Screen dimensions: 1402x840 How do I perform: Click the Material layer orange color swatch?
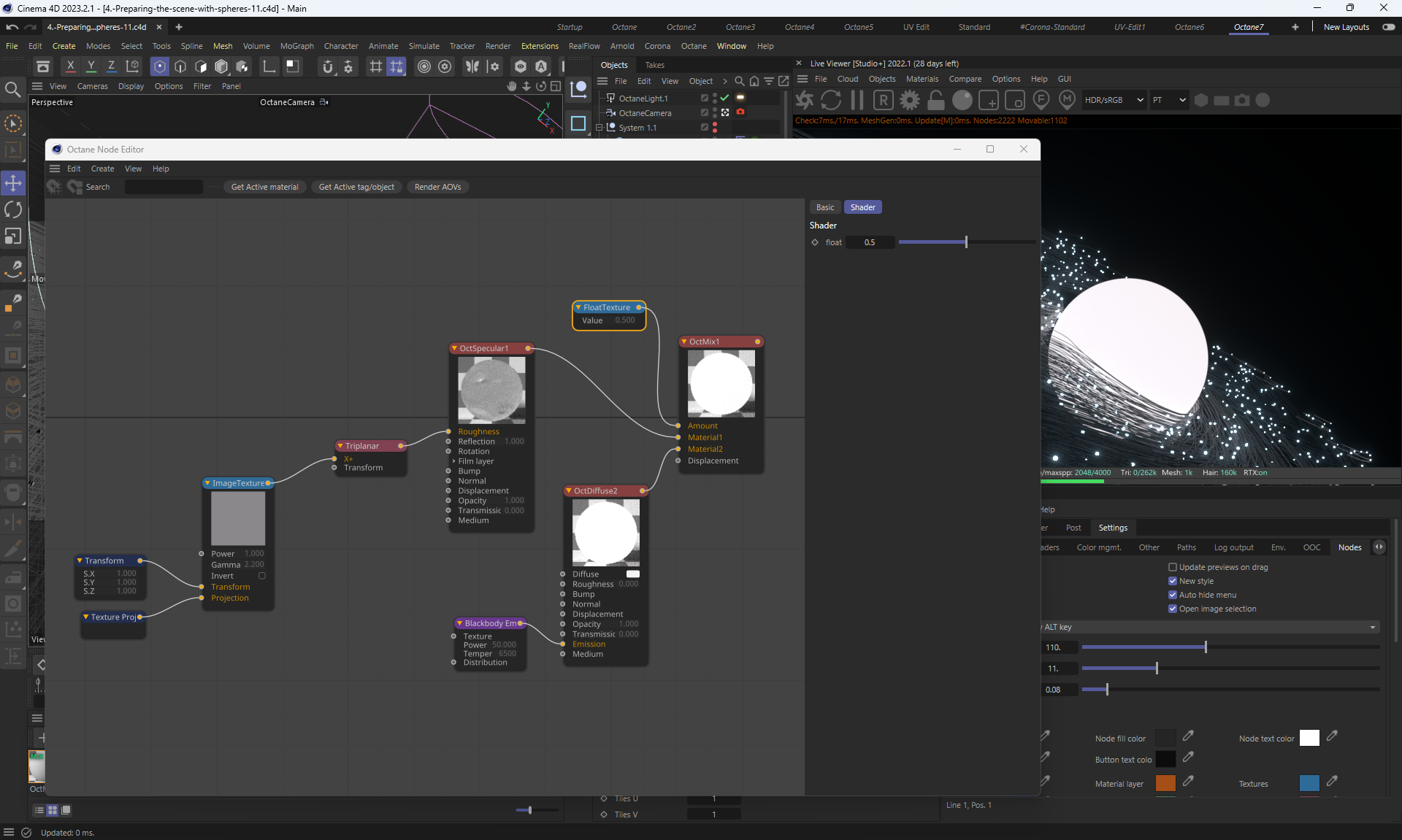(x=1165, y=783)
